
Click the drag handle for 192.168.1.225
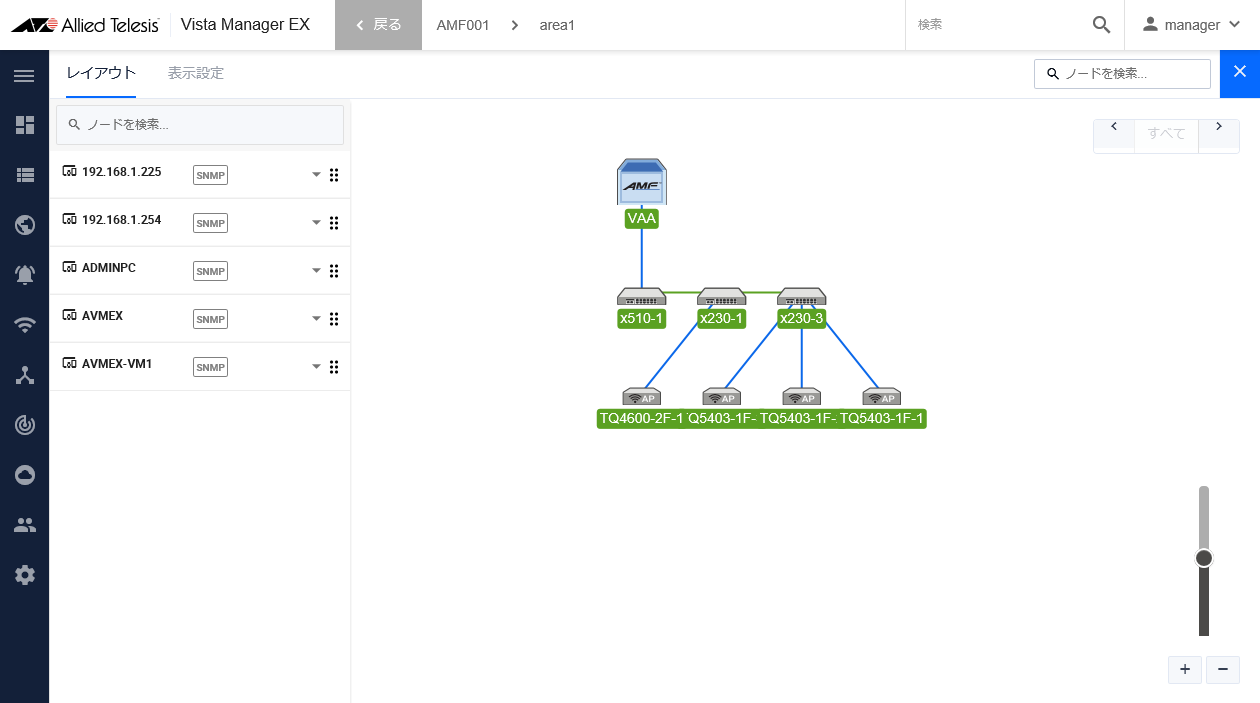click(334, 175)
